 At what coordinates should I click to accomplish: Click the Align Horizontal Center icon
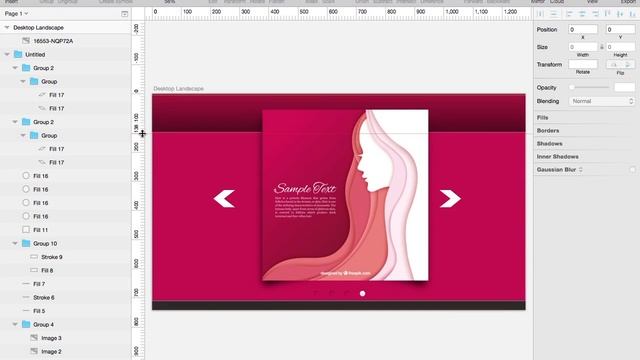pyautogui.click(x=582, y=14)
